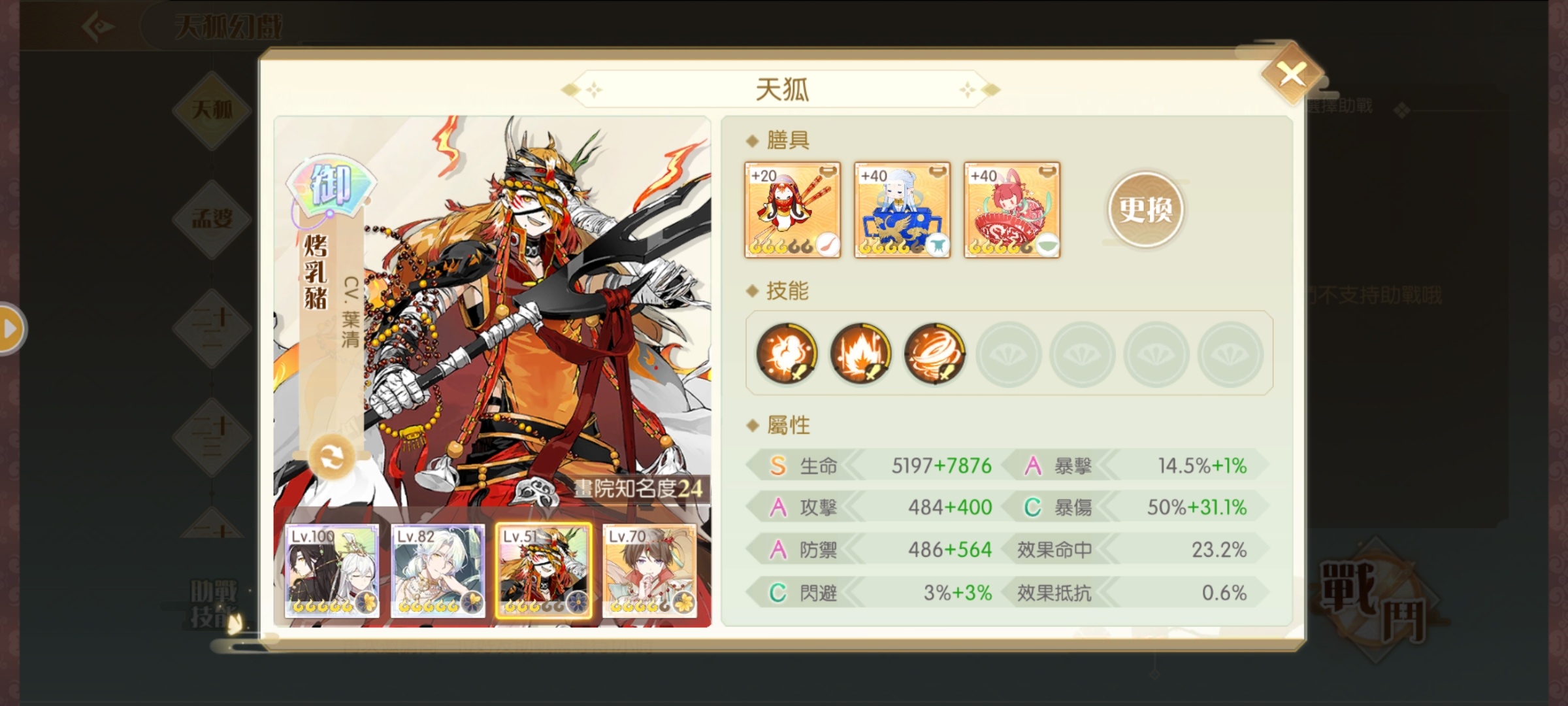Click the 更換 button to change tableware
1568x706 pixels.
point(1145,209)
